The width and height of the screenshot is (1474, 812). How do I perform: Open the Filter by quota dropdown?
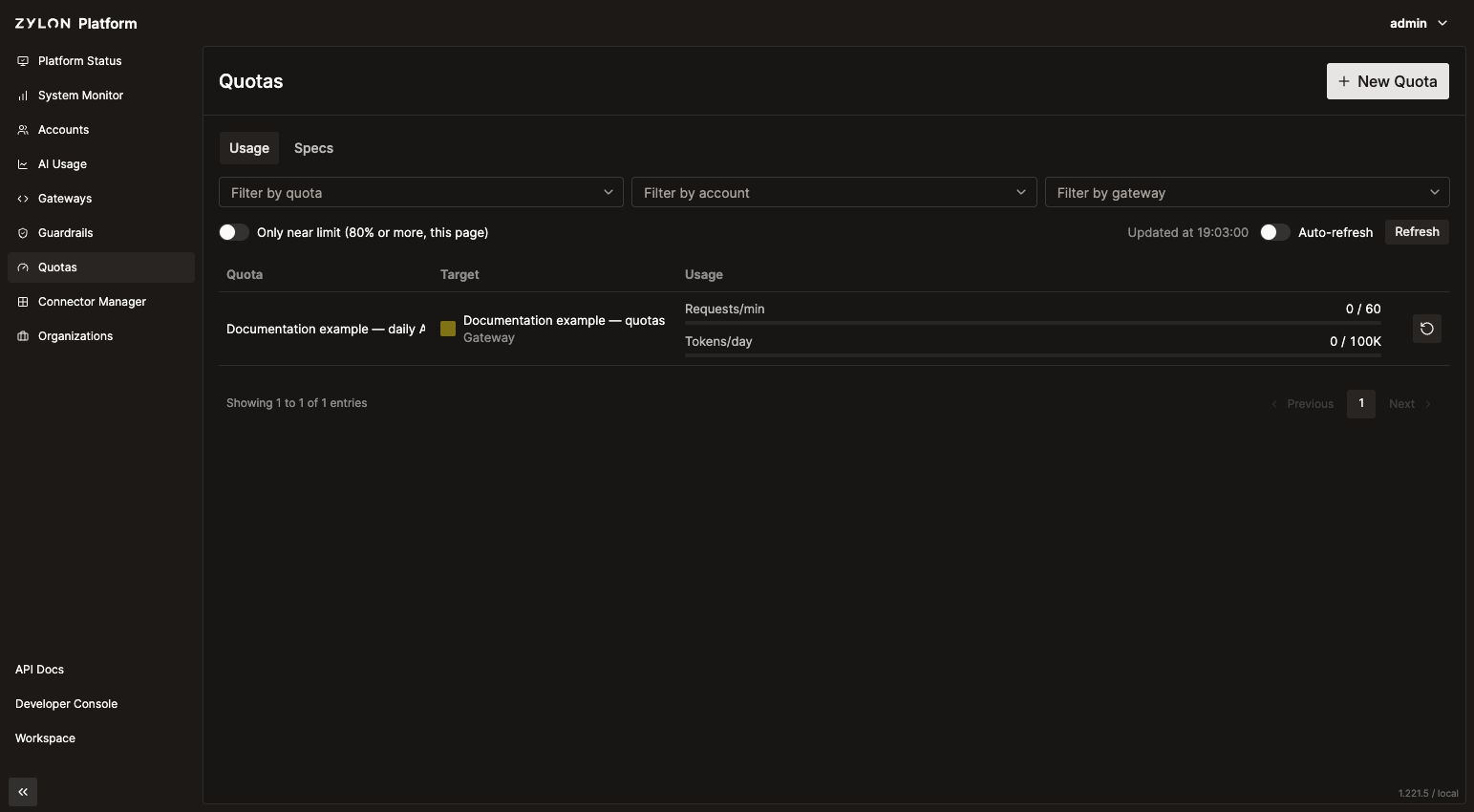pyautogui.click(x=421, y=192)
